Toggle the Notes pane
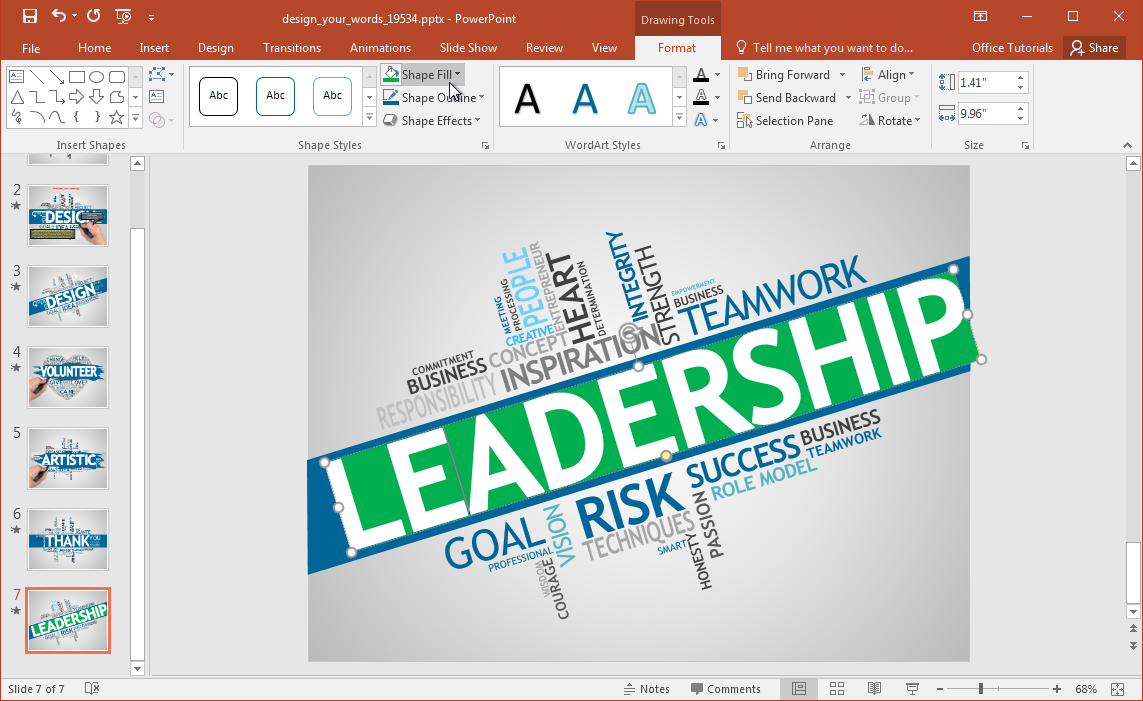1143x701 pixels. click(646, 689)
